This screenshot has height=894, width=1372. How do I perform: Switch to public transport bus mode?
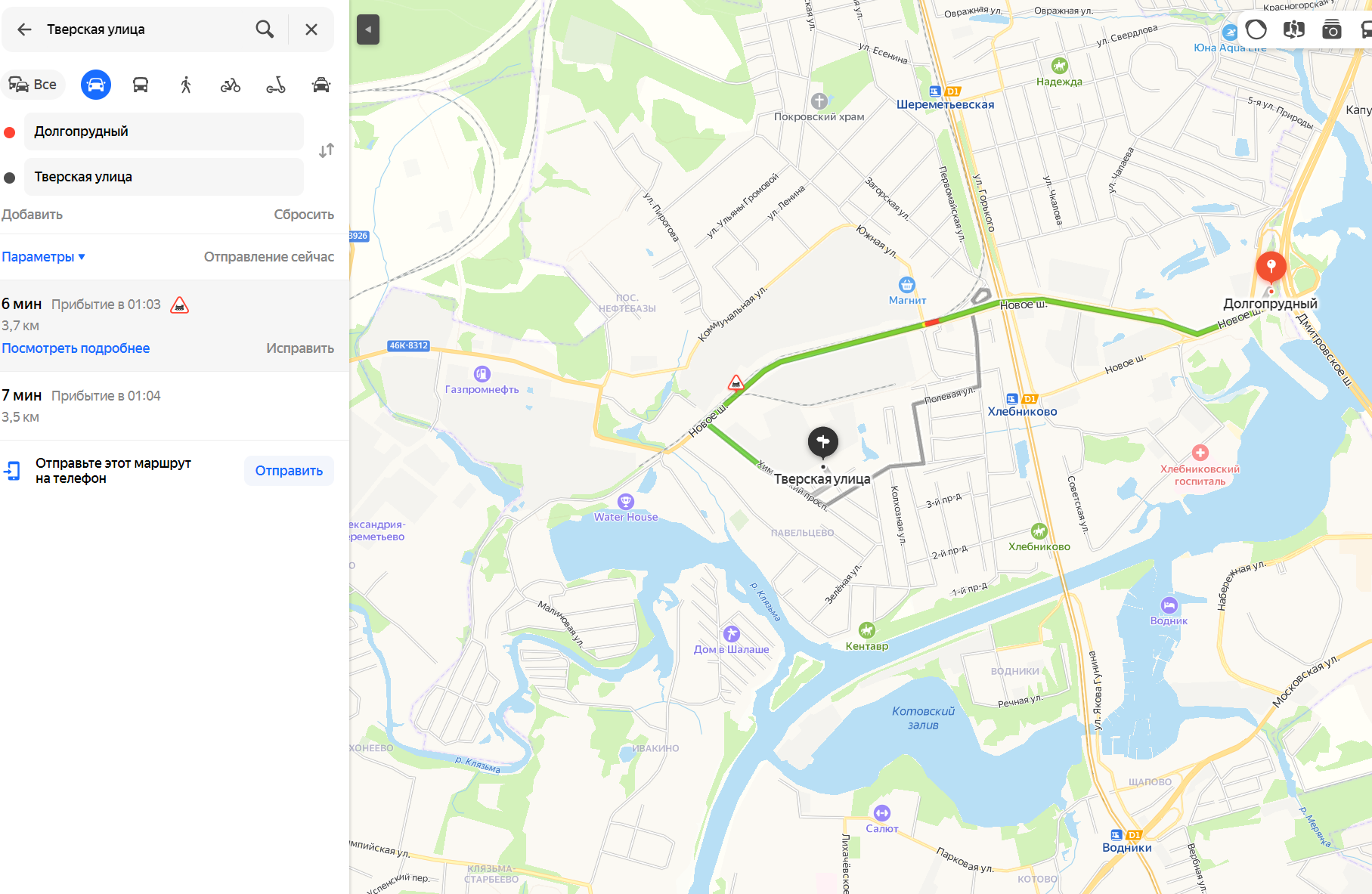pos(141,85)
